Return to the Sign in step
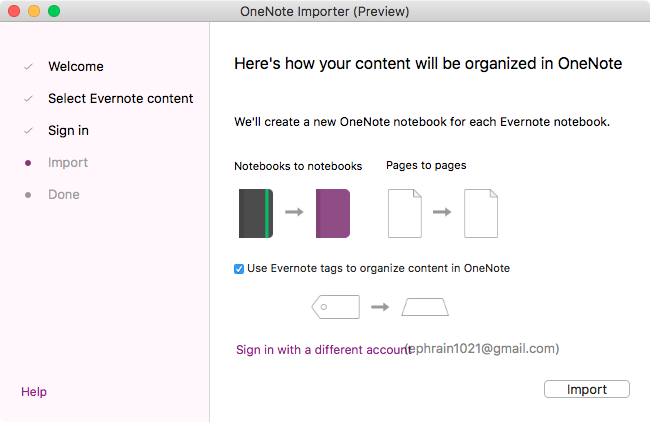 [68, 131]
